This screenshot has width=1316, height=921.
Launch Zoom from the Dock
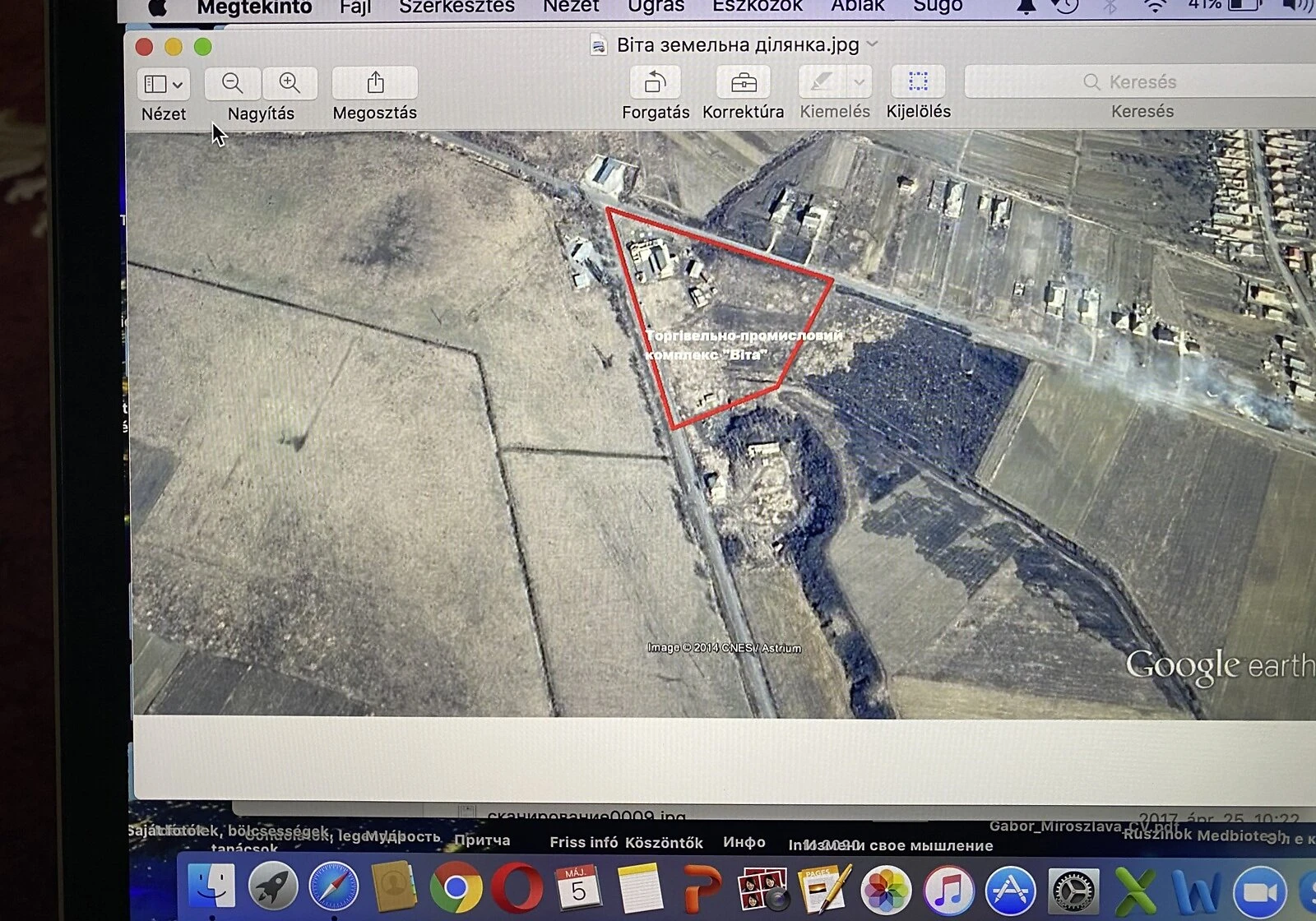[x=1261, y=893]
